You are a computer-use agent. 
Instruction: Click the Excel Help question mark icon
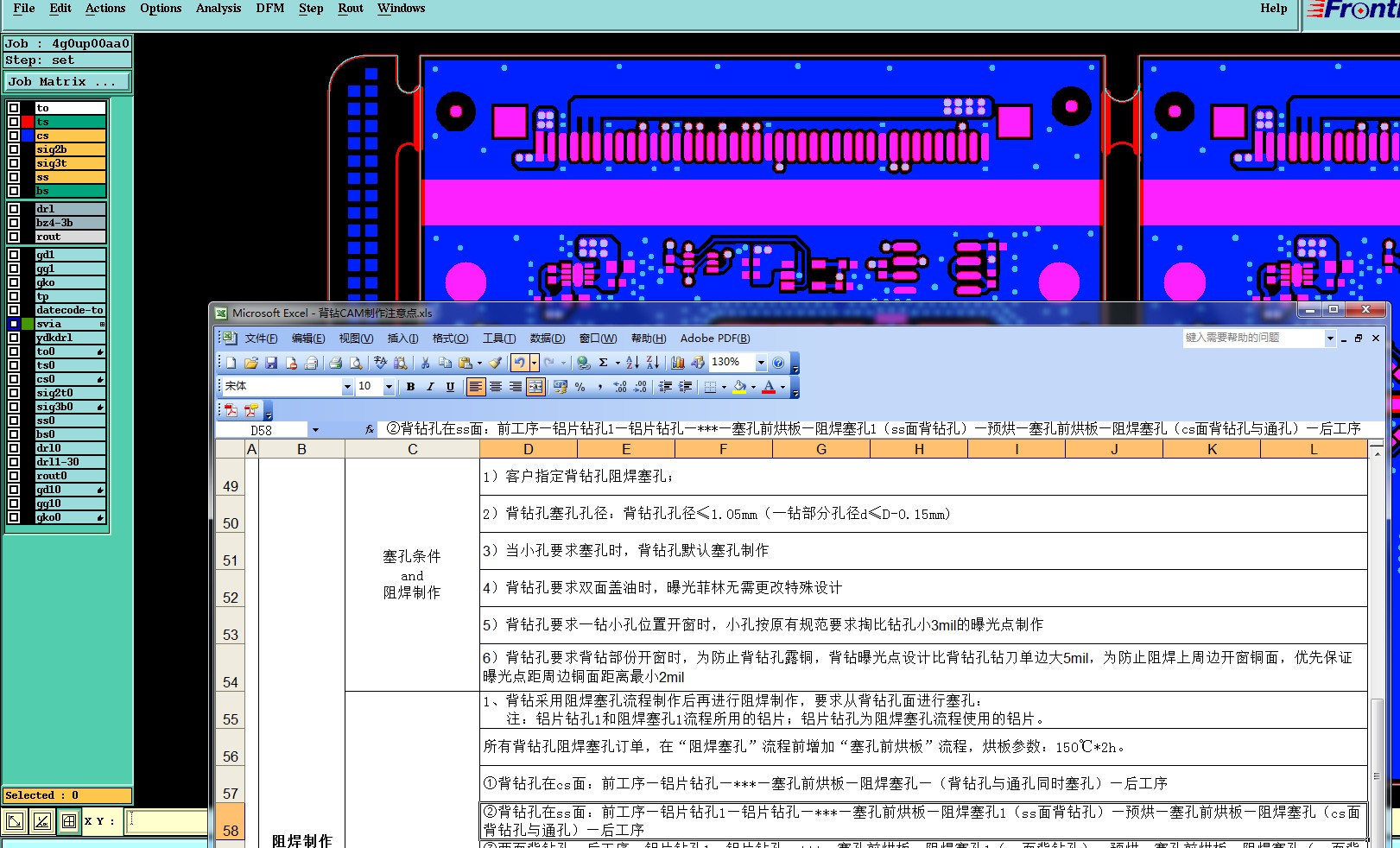click(778, 363)
